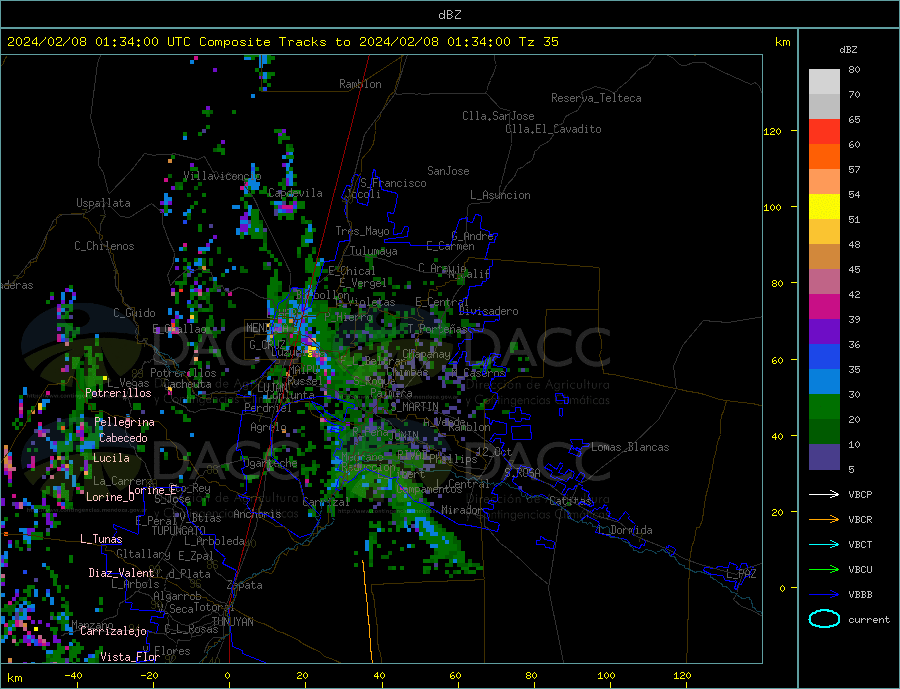The image size is (900, 689).
Task: Click the 100 km tick on bottom axis
Action: pyautogui.click(x=606, y=676)
